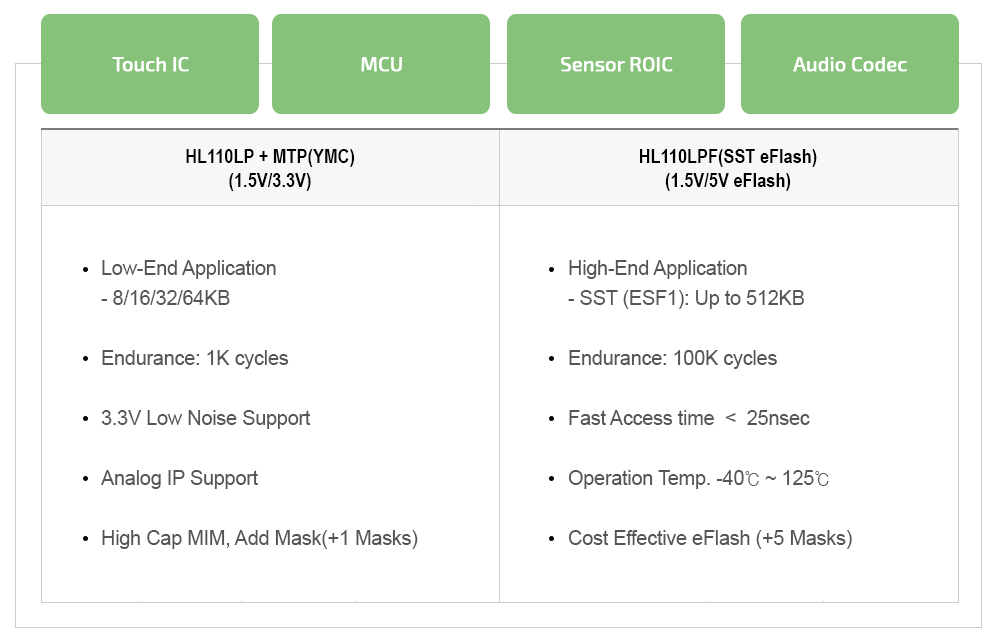Click High Cap MIM, Add Mask item
Image resolution: width=999 pixels, height=640 pixels.
(259, 538)
